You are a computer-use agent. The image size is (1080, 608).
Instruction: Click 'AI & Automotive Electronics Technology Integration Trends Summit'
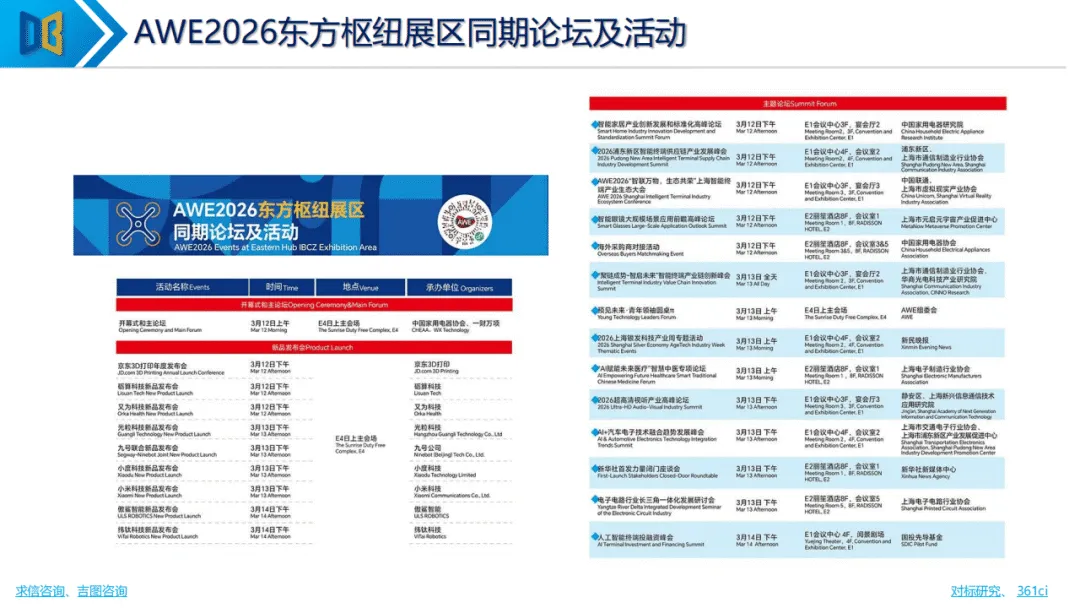tap(657, 439)
